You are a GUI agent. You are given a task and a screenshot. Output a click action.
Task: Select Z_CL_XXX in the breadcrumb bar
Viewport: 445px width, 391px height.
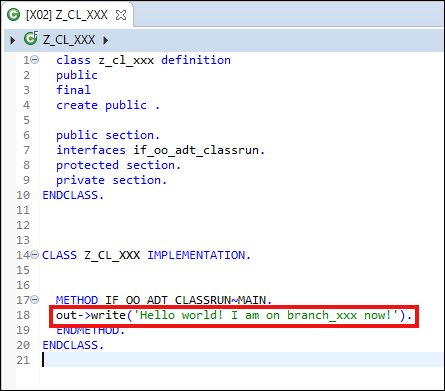click(x=69, y=40)
